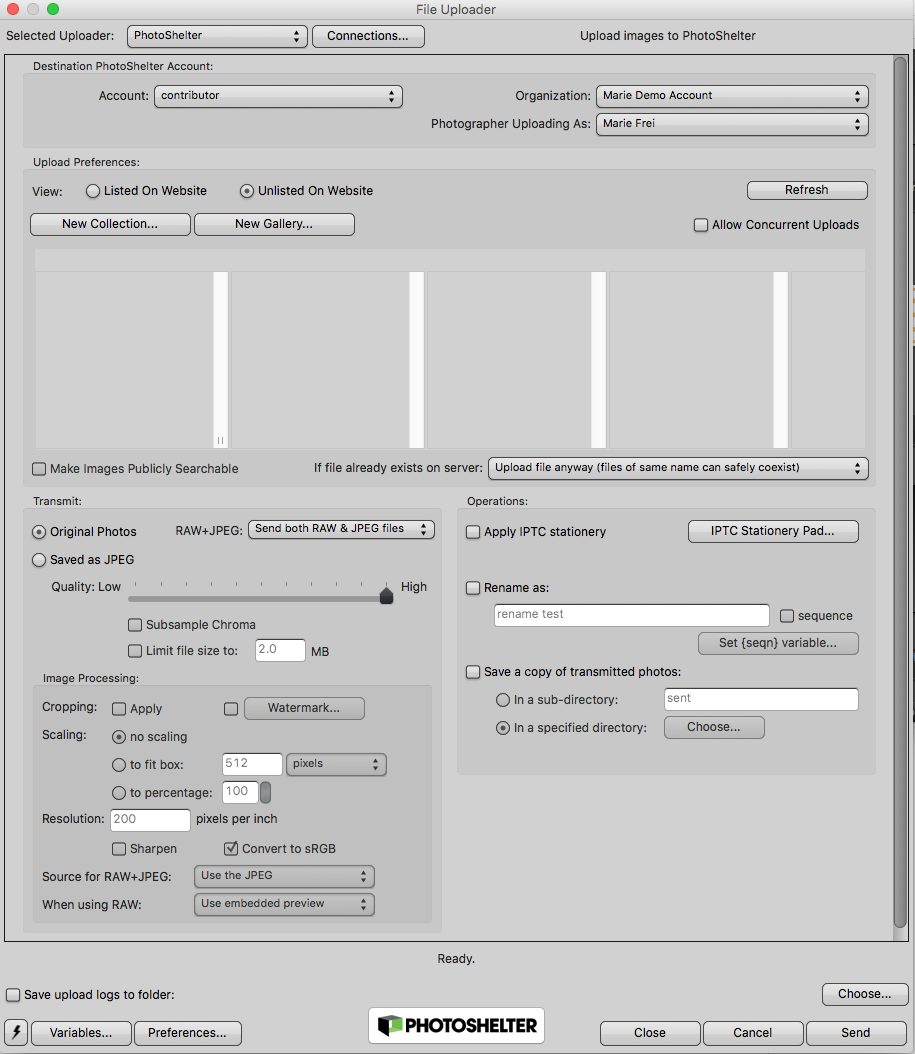Uncheck Convert to sRGB
This screenshot has height=1054, width=915.
231,848
